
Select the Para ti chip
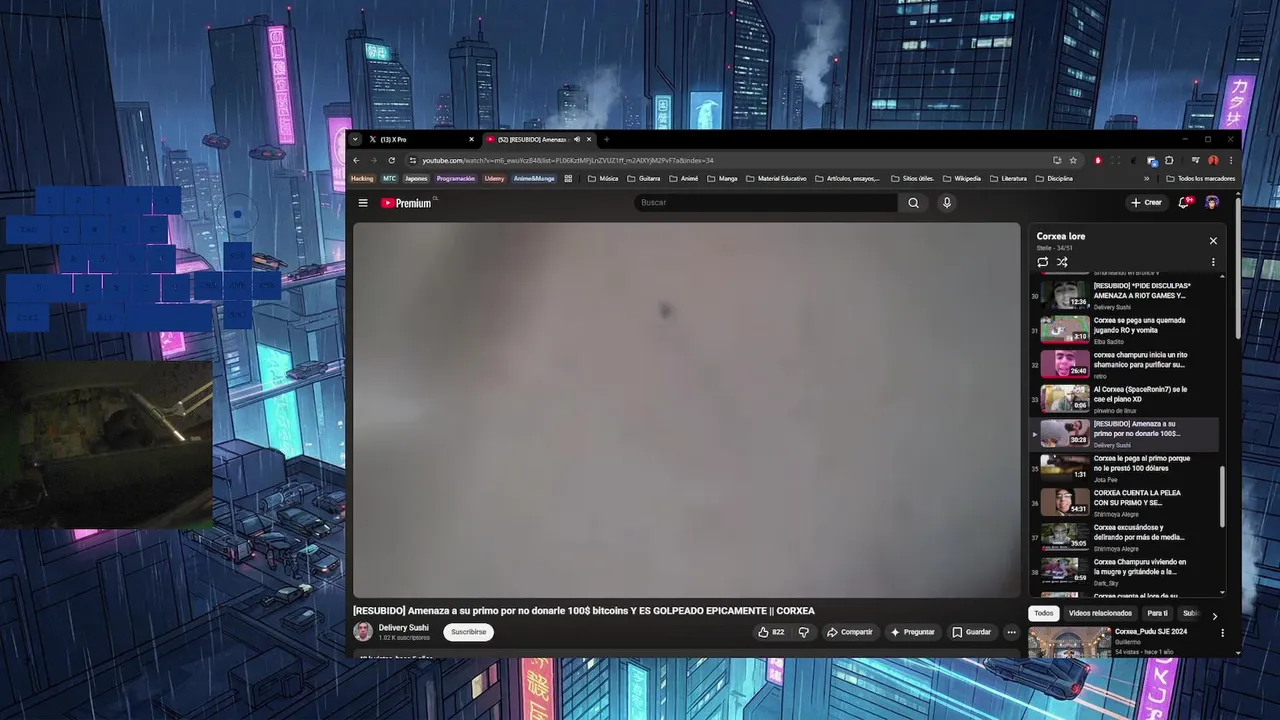coord(1157,613)
